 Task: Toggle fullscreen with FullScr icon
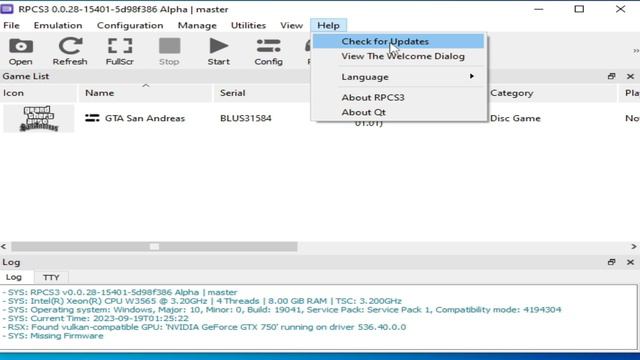coord(120,51)
